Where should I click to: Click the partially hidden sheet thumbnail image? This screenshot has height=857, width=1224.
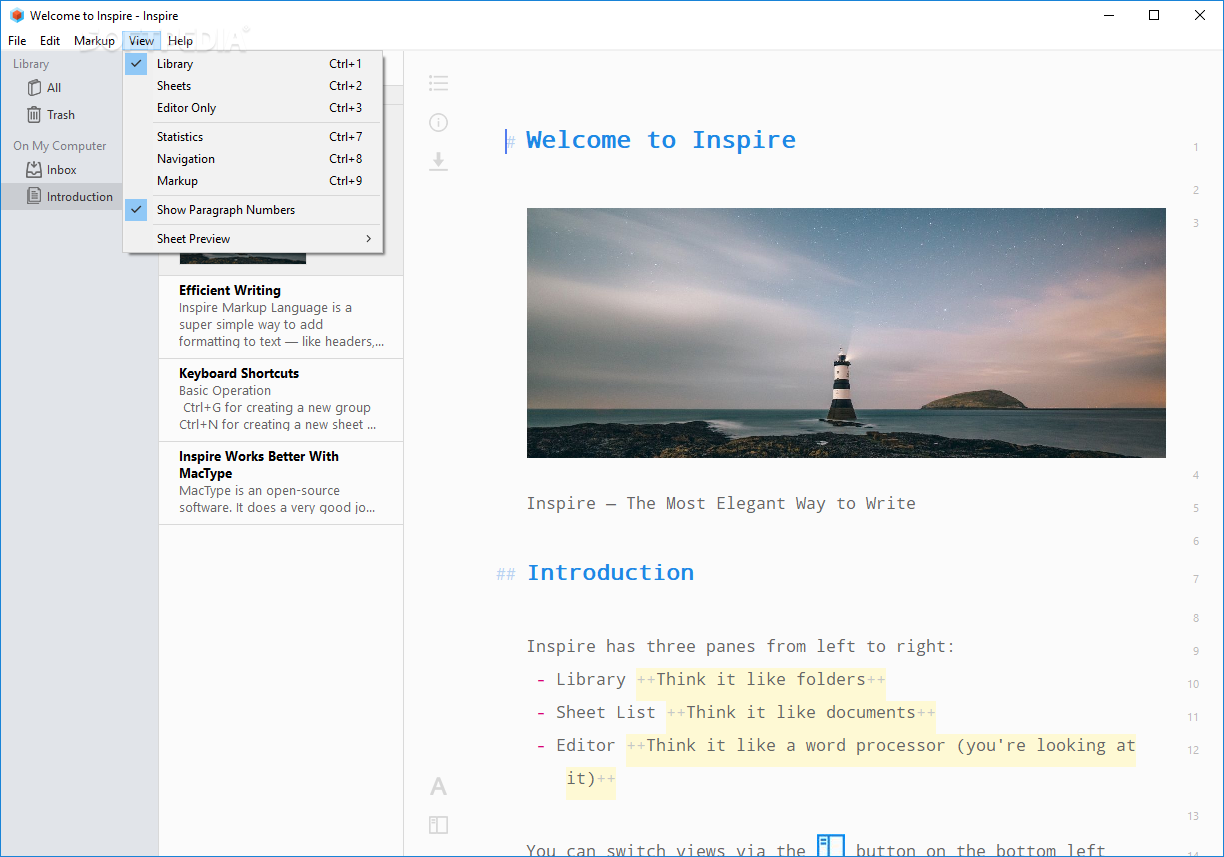(x=243, y=258)
